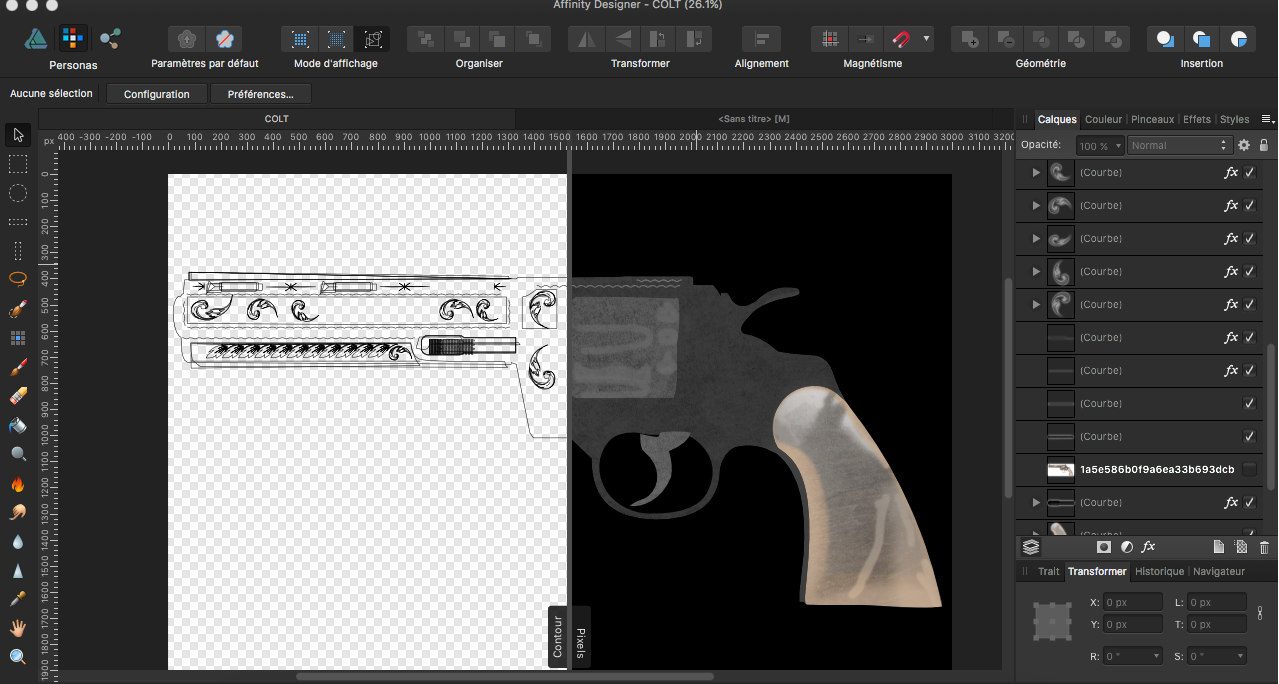Hide the Courbe layer directly above 1a5e586b layer
1279x684 pixels.
click(x=1249, y=436)
